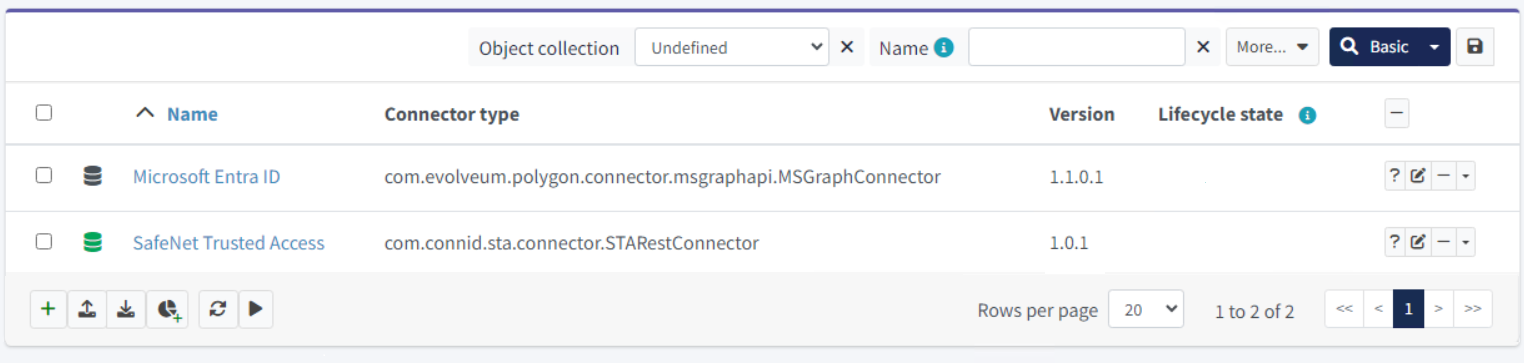Open the Microsoft Entra ID resource link
1524x363 pixels.
[207, 177]
